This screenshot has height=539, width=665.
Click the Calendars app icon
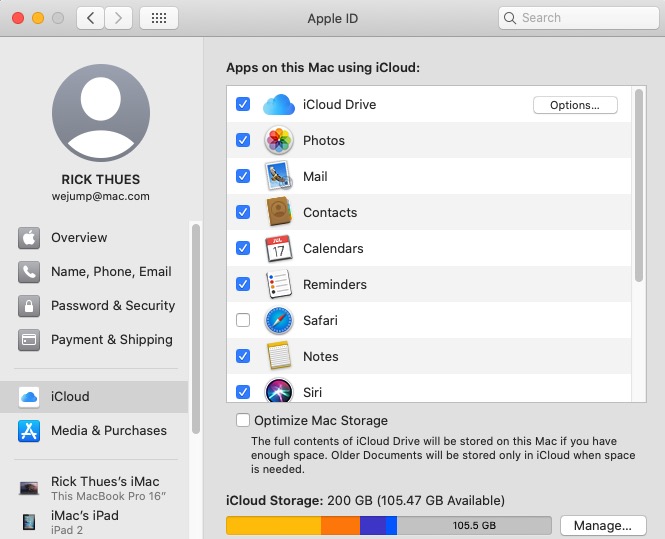[x=279, y=248]
